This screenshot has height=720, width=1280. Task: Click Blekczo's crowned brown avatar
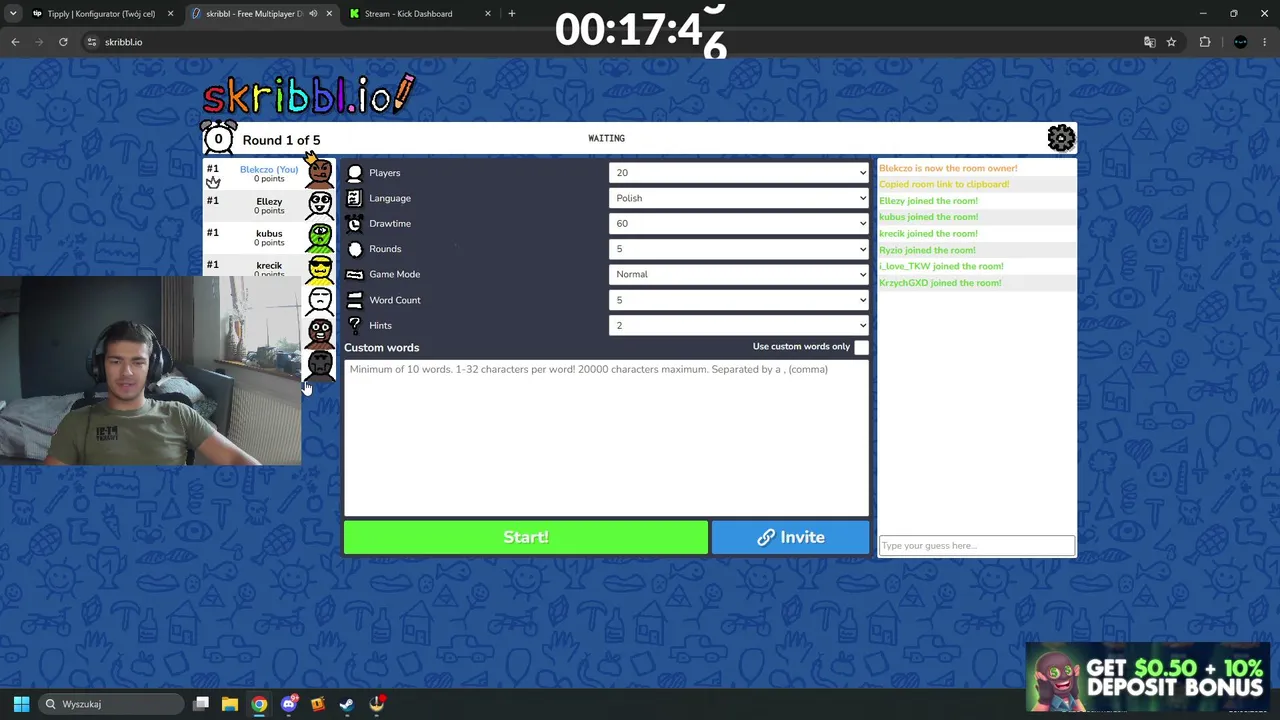[319, 172]
